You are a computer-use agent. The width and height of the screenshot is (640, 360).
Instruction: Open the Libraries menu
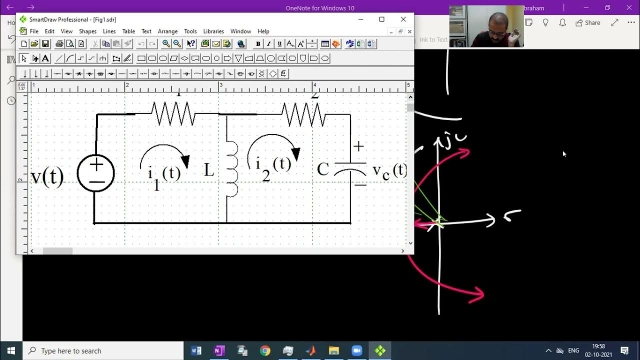point(213,31)
